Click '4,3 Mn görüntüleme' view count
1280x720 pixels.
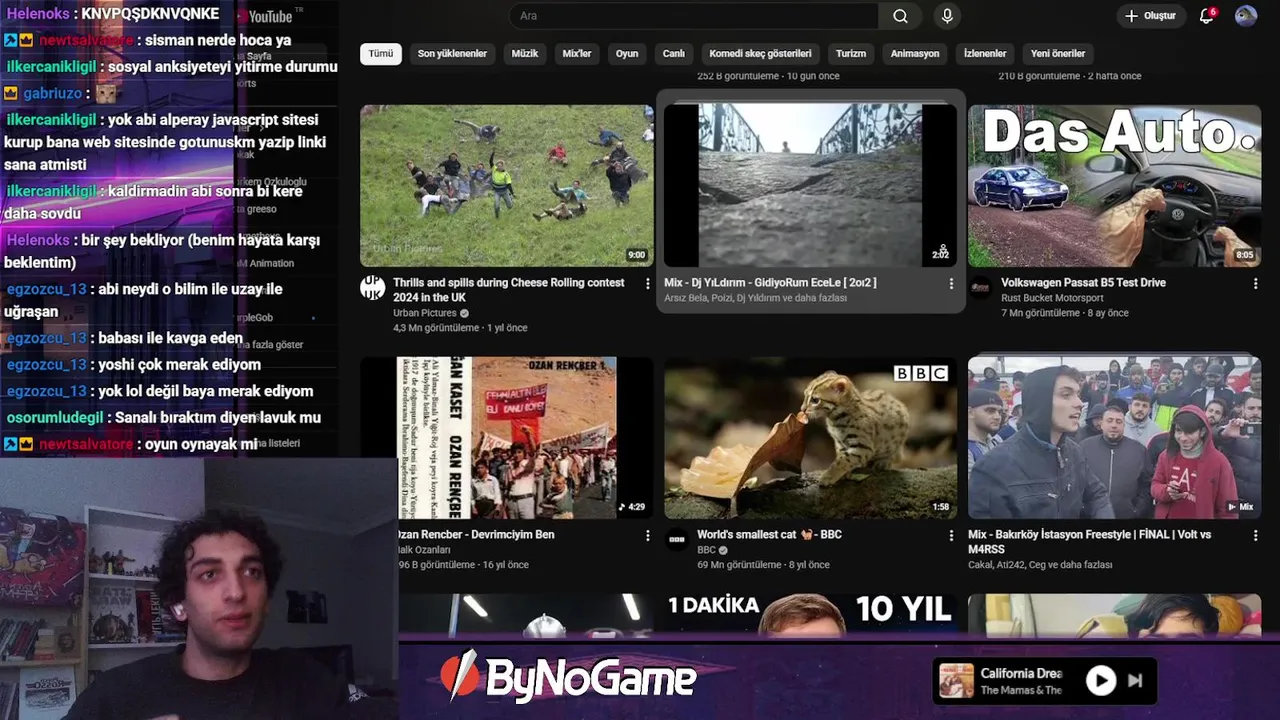click(436, 328)
